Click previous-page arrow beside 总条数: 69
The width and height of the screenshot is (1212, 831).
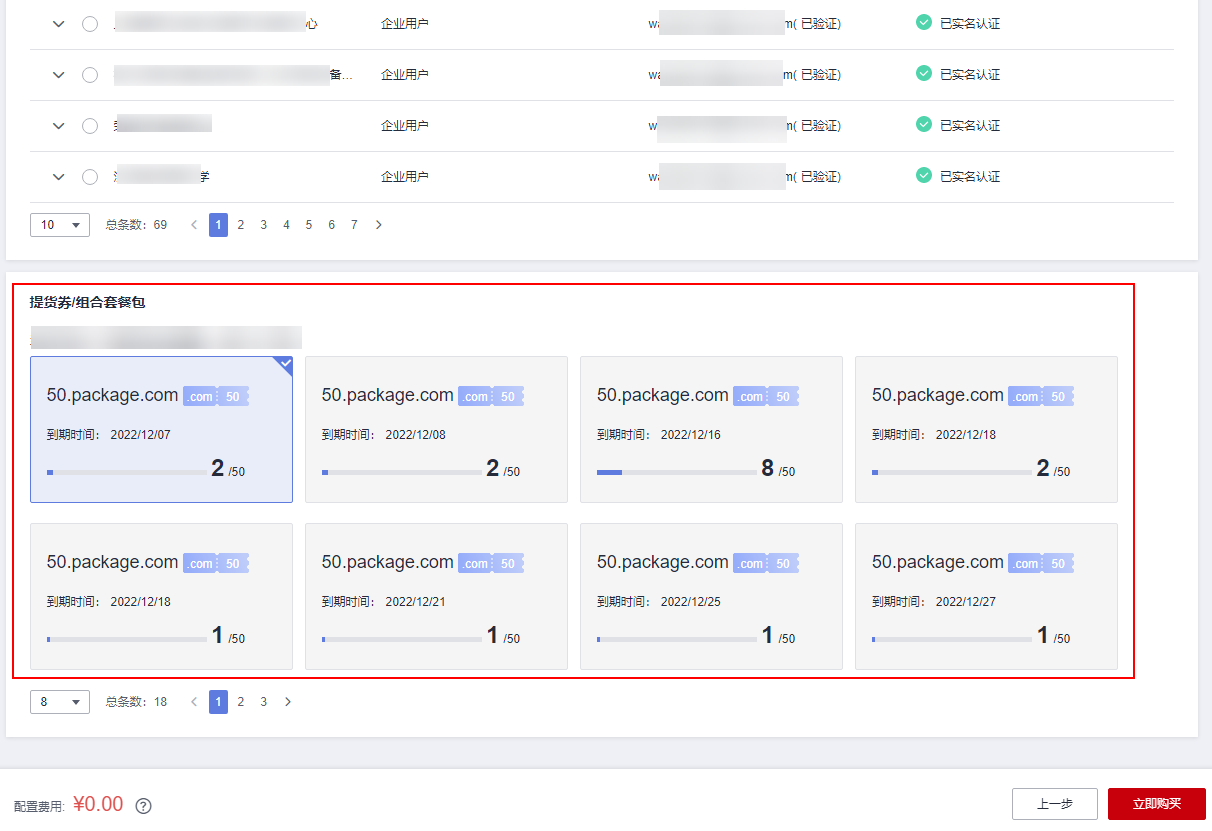[x=194, y=225]
